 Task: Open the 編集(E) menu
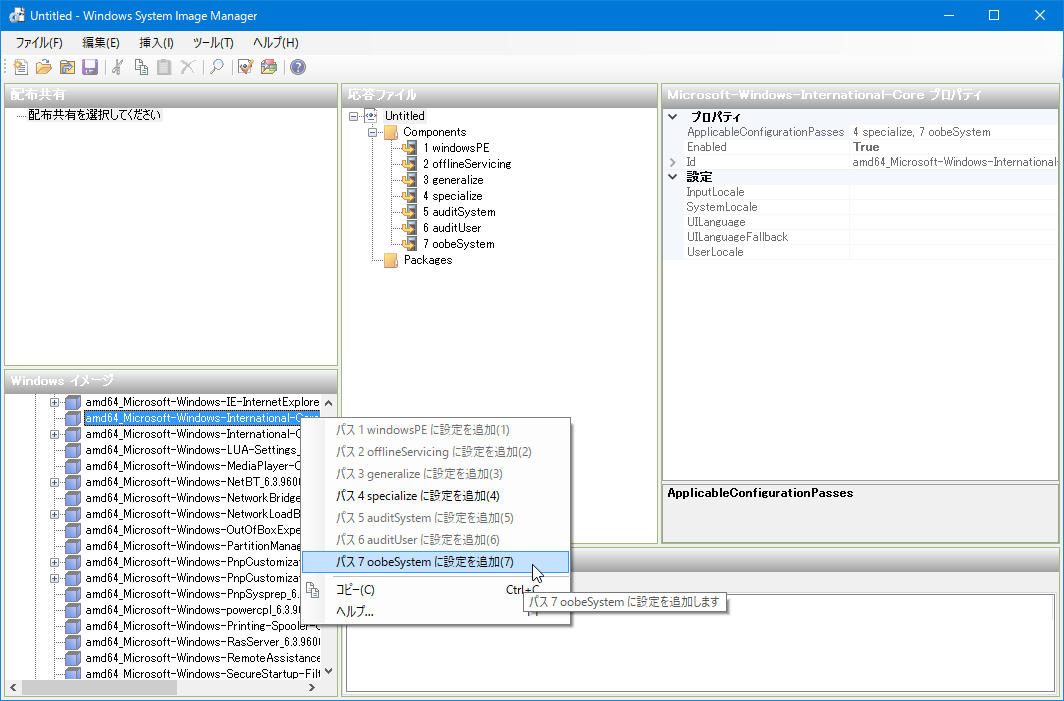[x=101, y=43]
